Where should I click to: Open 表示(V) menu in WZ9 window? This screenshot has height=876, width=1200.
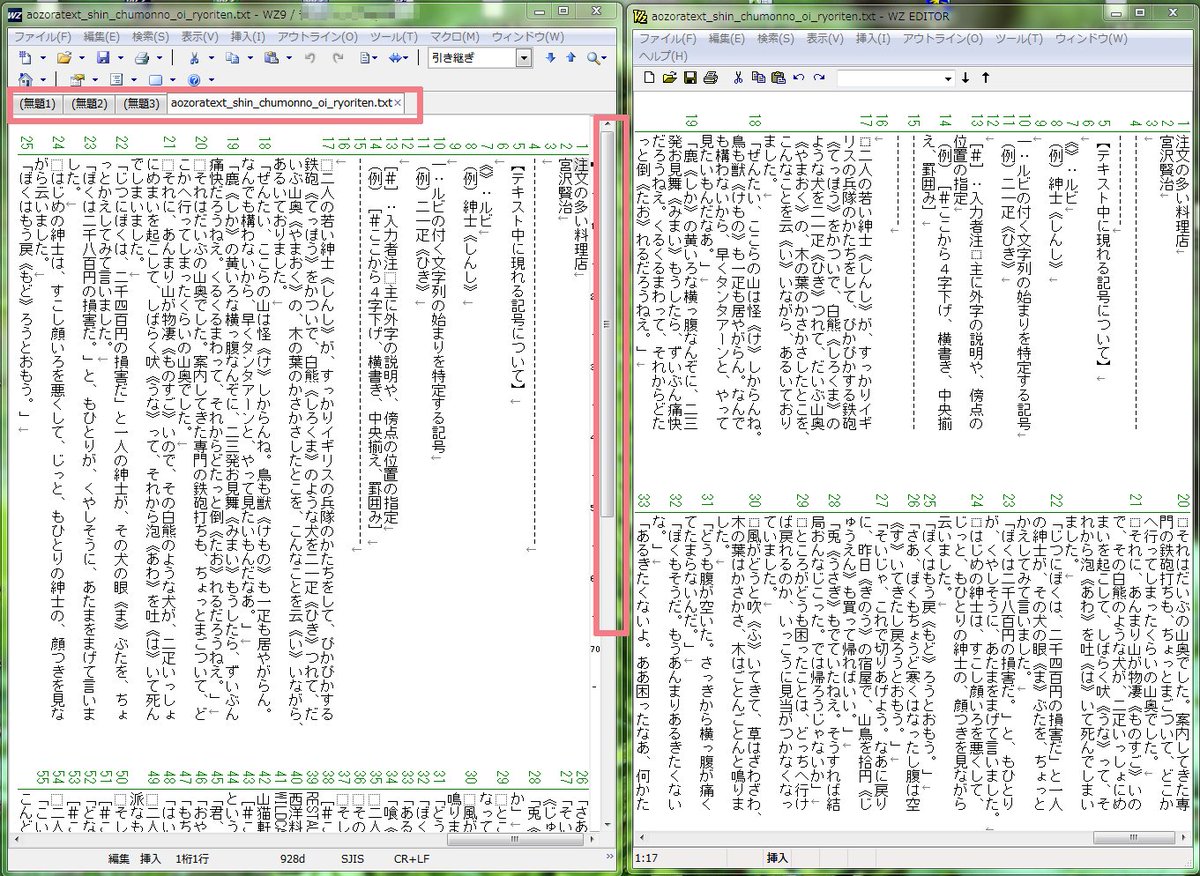(x=199, y=37)
